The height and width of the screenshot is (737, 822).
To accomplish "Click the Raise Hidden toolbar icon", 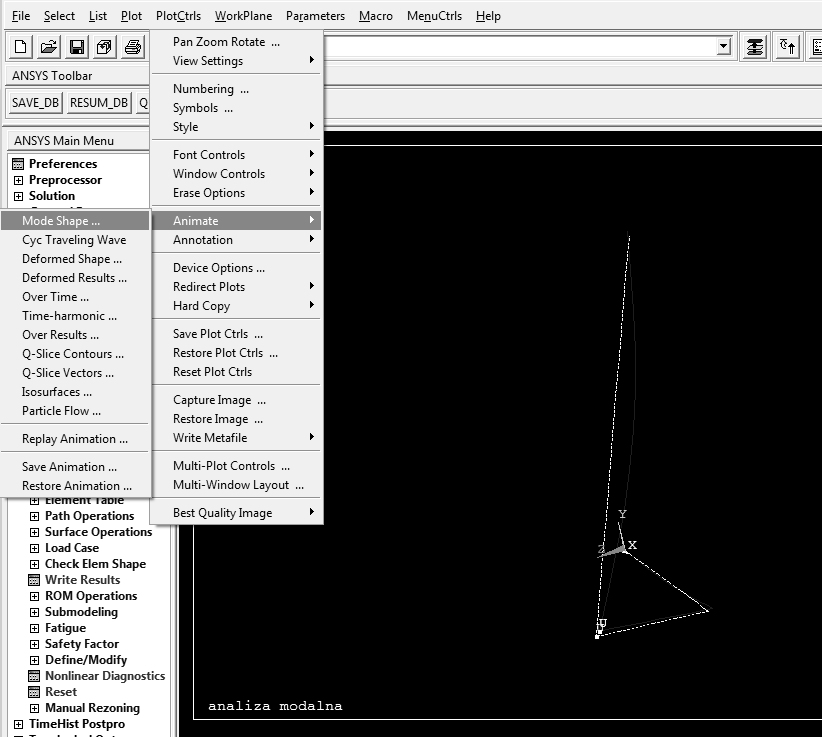I will click(755, 47).
